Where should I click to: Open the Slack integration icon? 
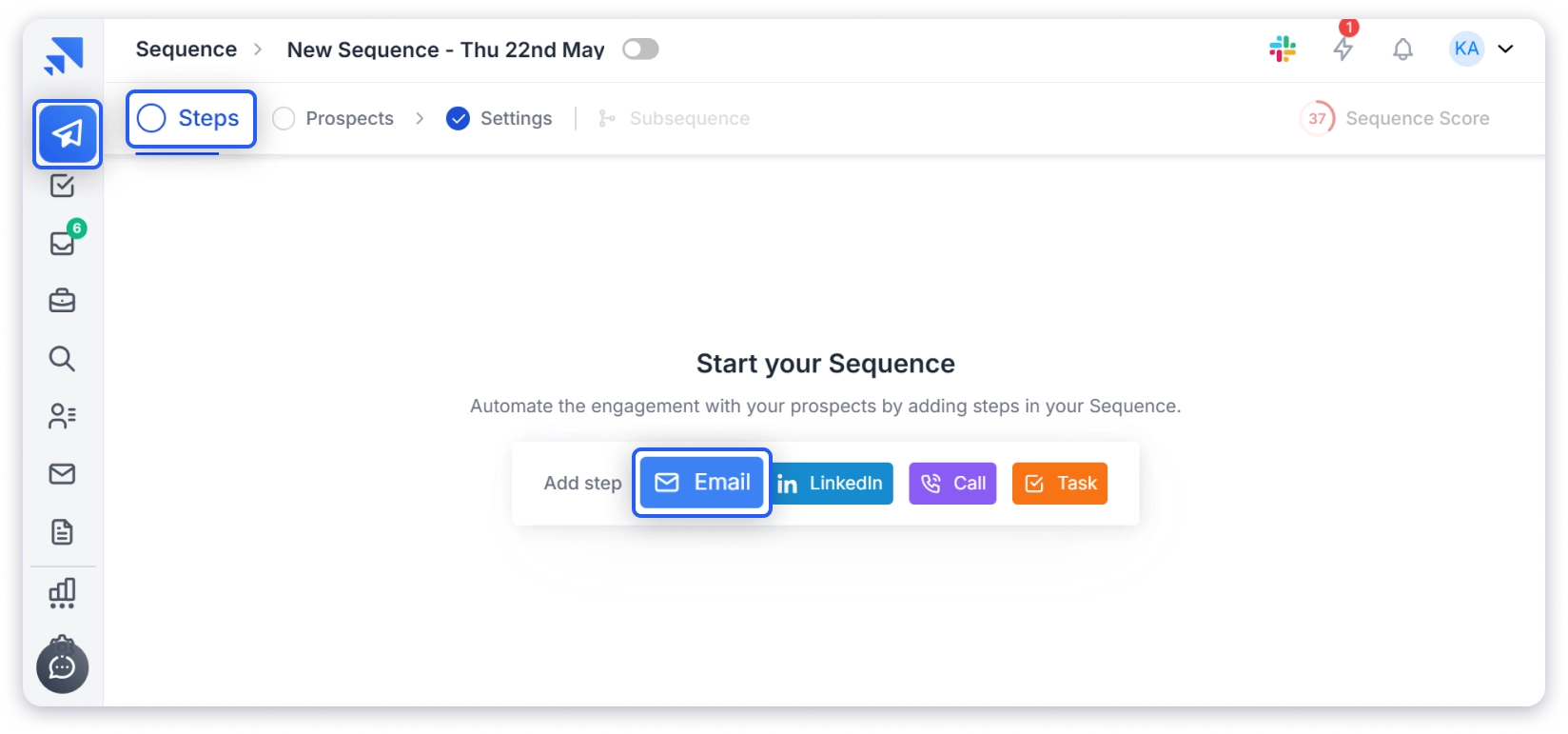pos(1282,49)
